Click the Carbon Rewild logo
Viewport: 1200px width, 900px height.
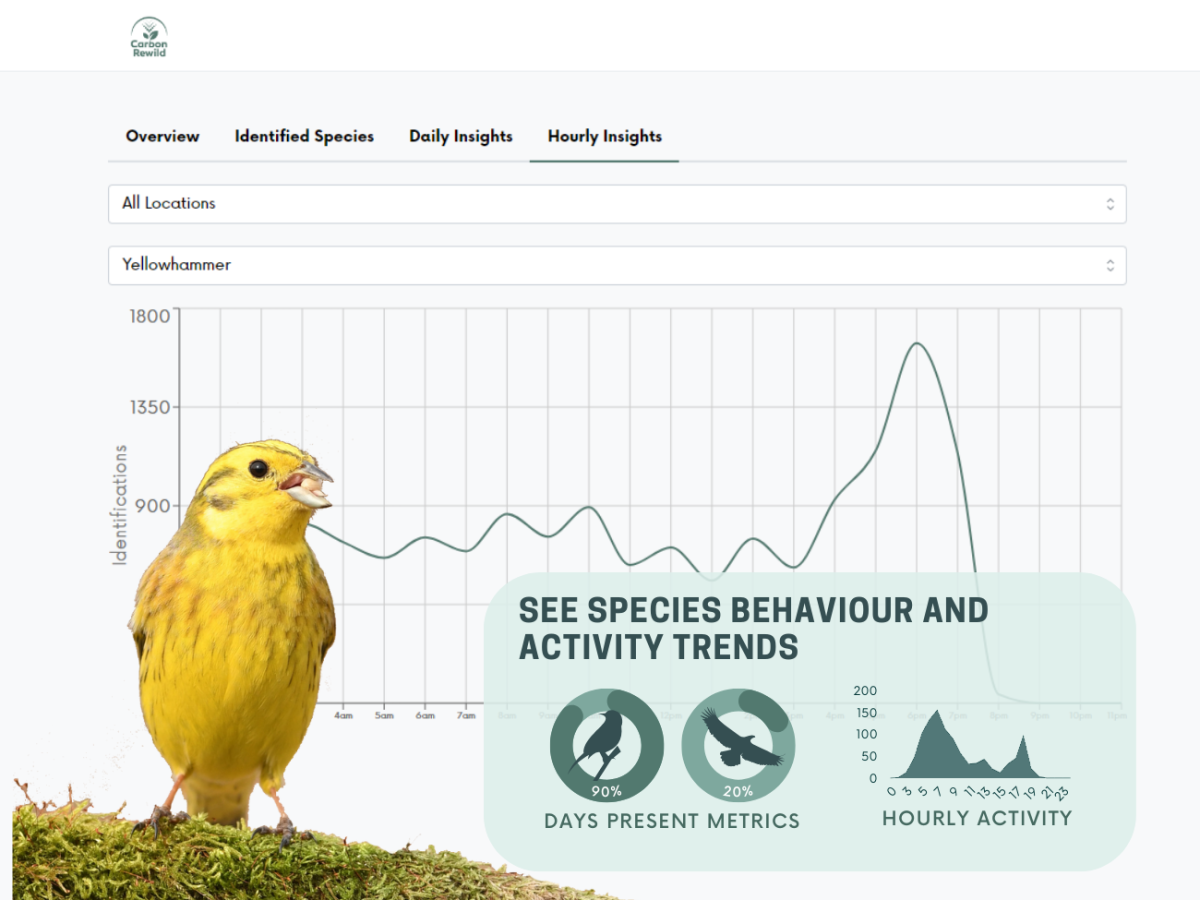pos(148,35)
